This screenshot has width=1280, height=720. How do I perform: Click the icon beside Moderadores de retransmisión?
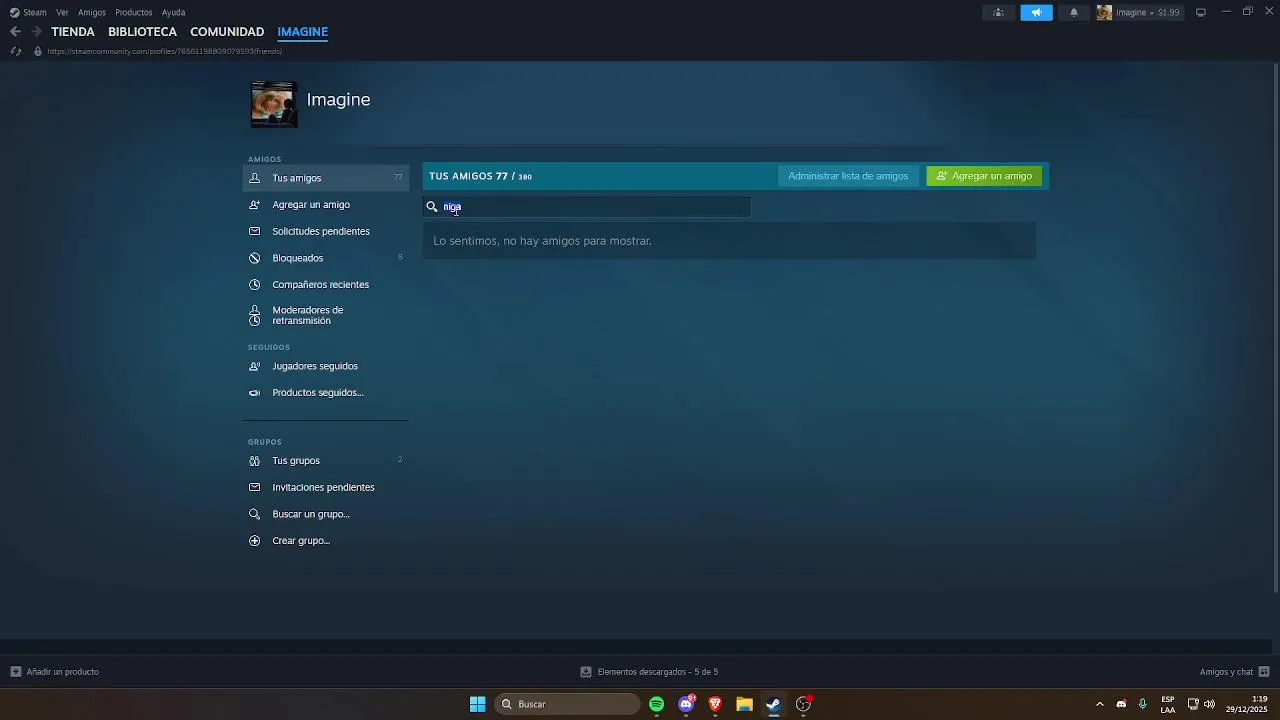(x=254, y=315)
